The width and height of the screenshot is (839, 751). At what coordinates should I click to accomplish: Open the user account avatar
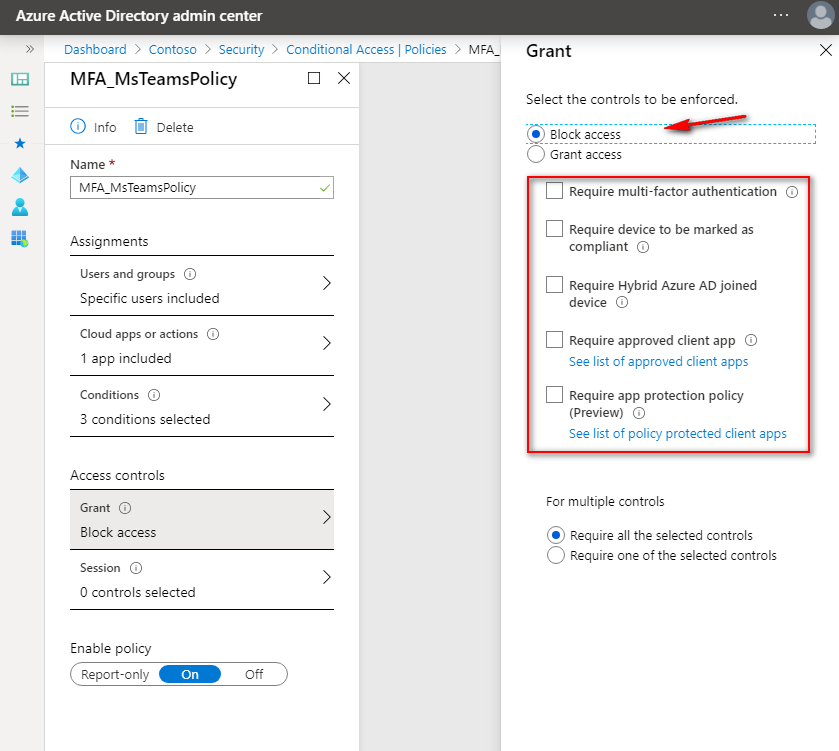pyautogui.click(x=820, y=16)
